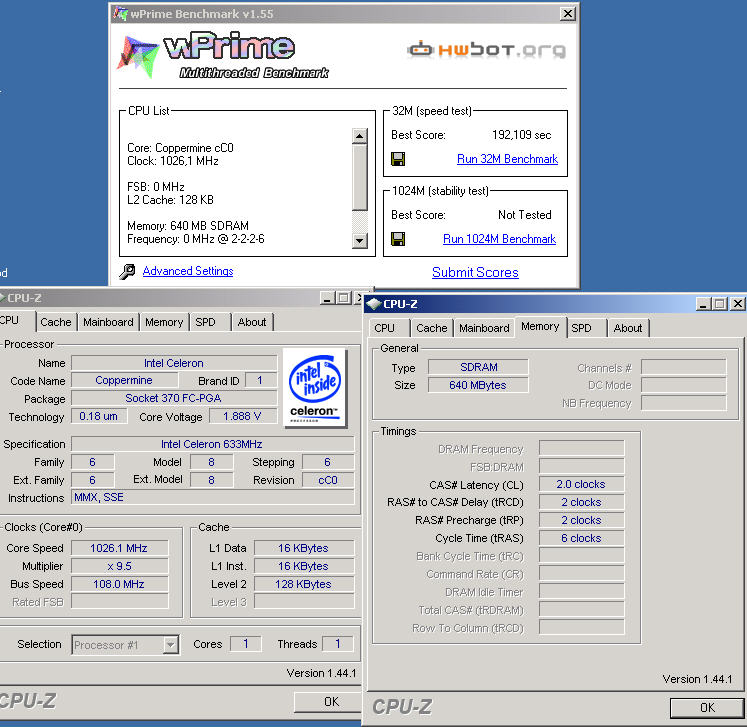
Task: Click CAS# Latency value '2.0 clocks'
Action: [x=581, y=484]
